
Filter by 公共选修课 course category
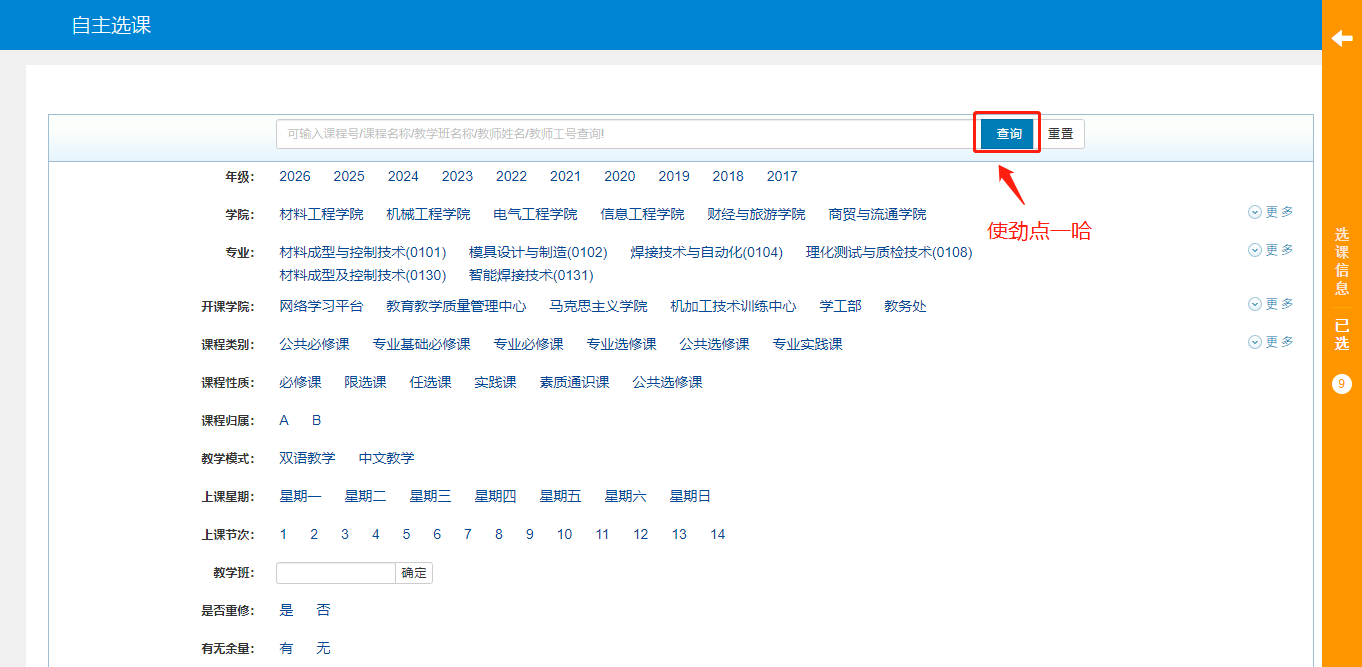[x=714, y=344]
